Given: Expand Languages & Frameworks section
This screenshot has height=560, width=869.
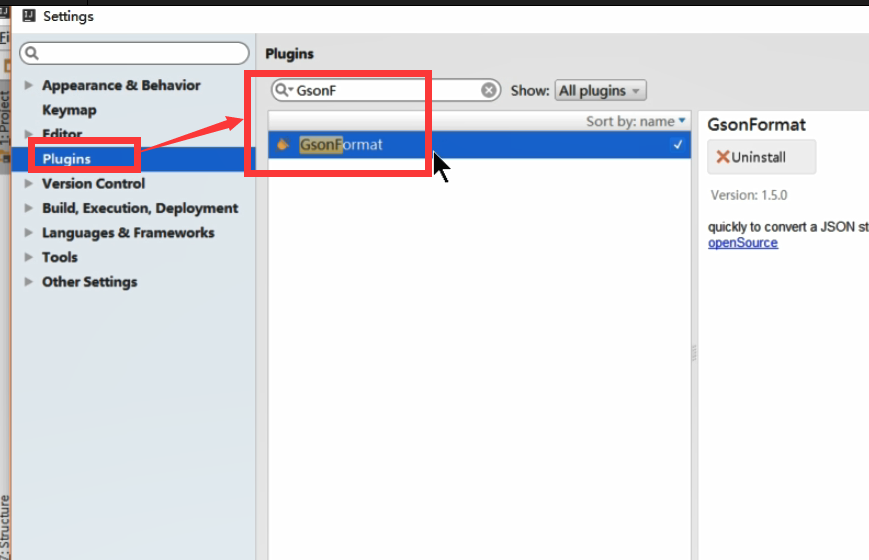Looking at the screenshot, I should 29,232.
